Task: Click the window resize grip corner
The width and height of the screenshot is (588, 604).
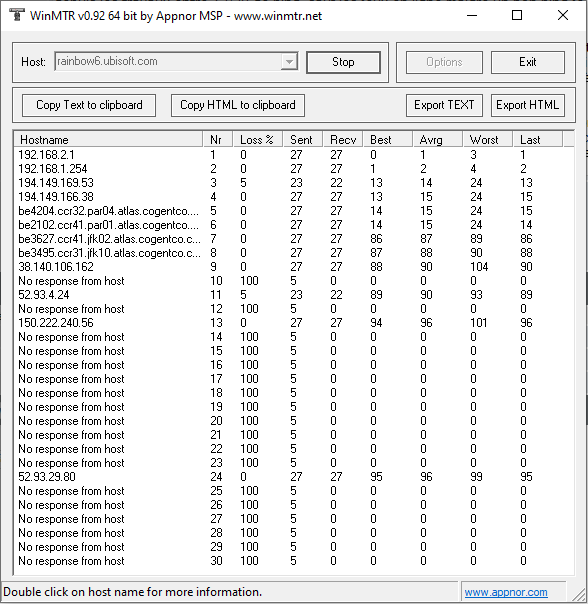Action: [579, 595]
